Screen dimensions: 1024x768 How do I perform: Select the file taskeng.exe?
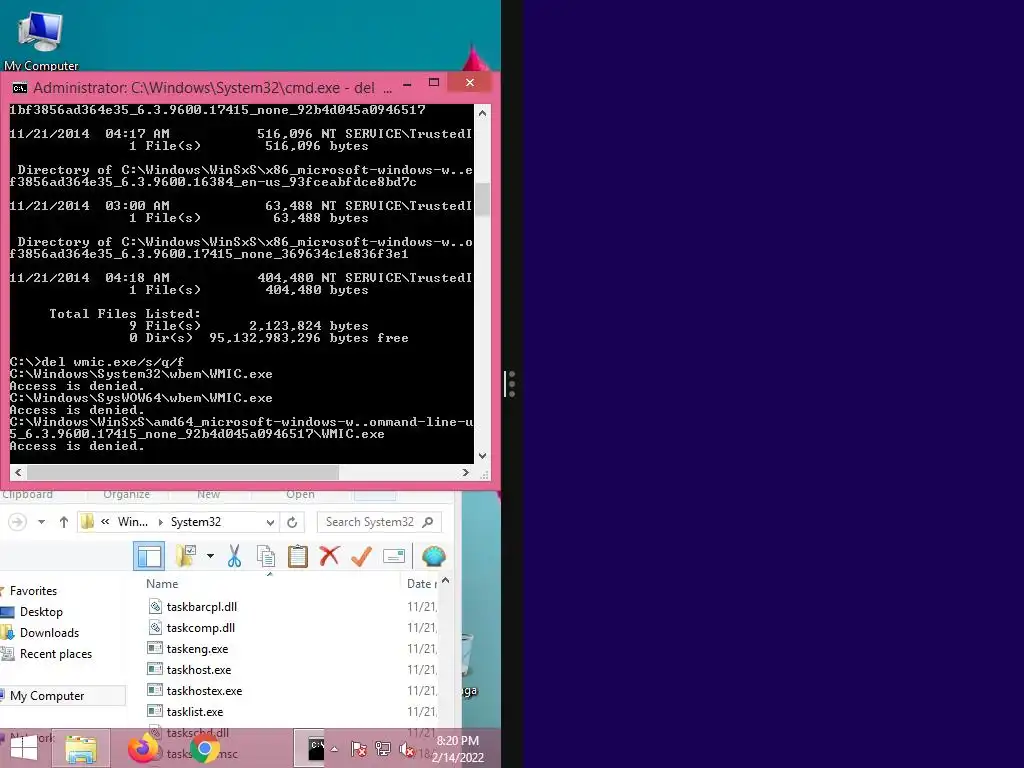click(x=197, y=648)
